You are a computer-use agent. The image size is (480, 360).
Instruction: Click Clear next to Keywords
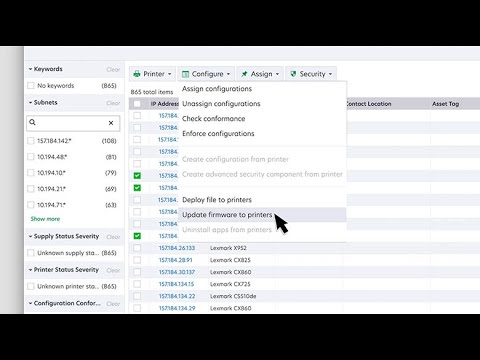[x=113, y=70]
